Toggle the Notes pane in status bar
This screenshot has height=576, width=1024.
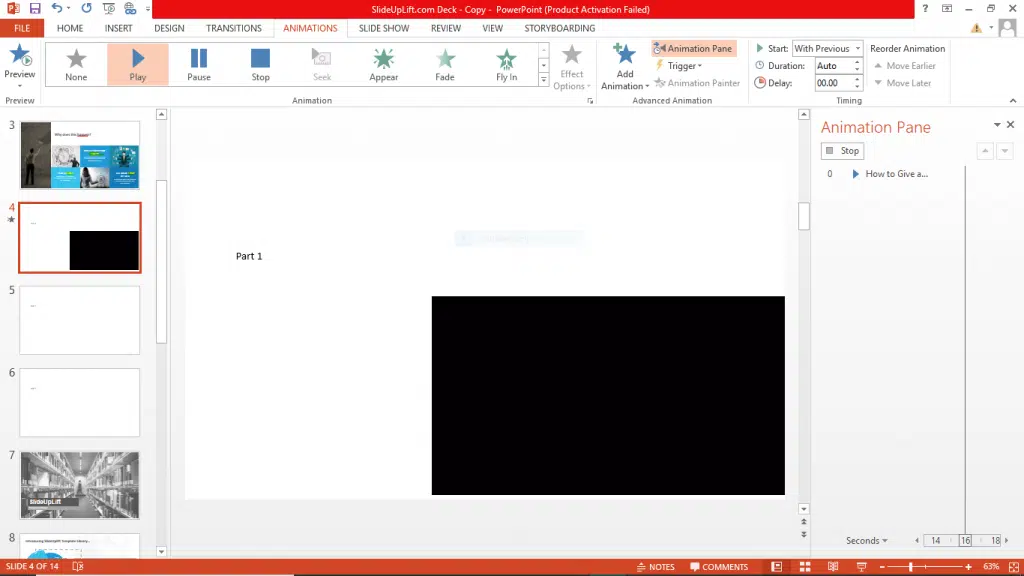point(655,567)
